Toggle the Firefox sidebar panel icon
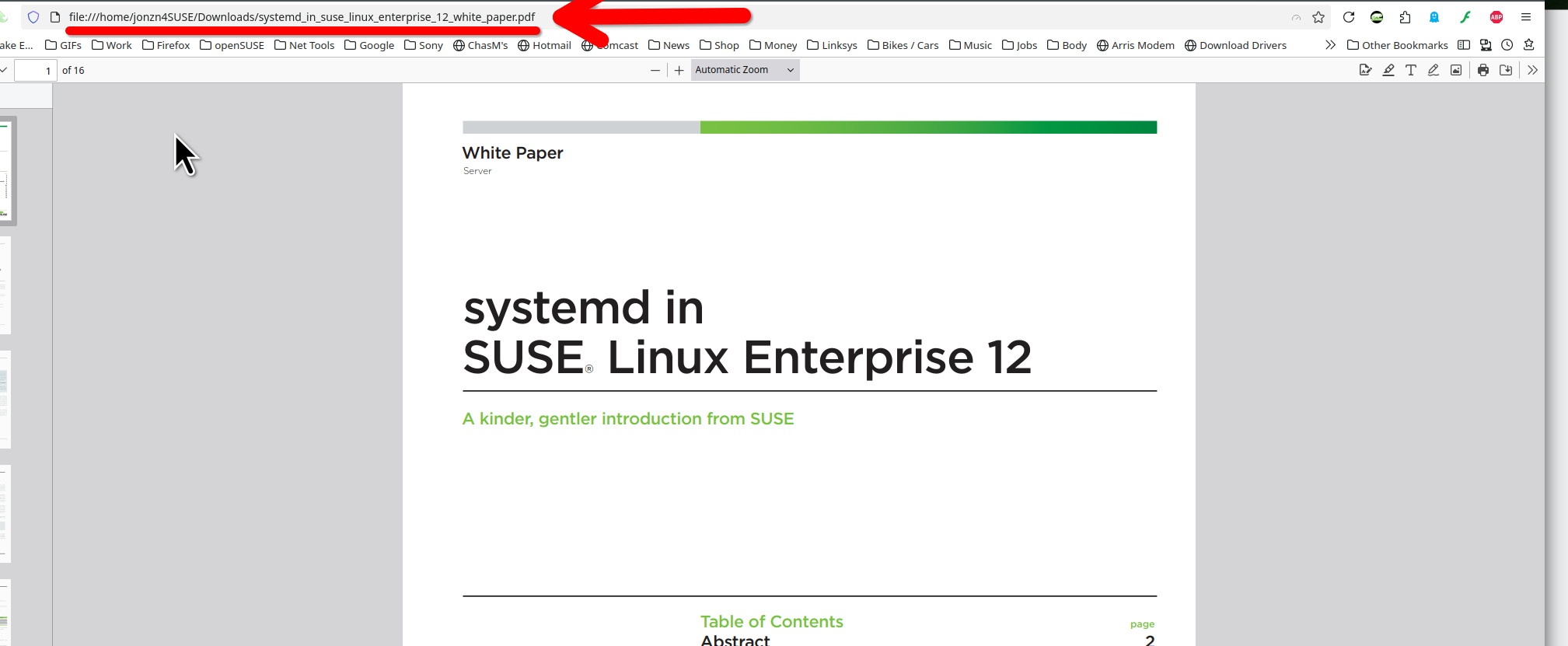Image resolution: width=1568 pixels, height=646 pixels. point(1464,45)
